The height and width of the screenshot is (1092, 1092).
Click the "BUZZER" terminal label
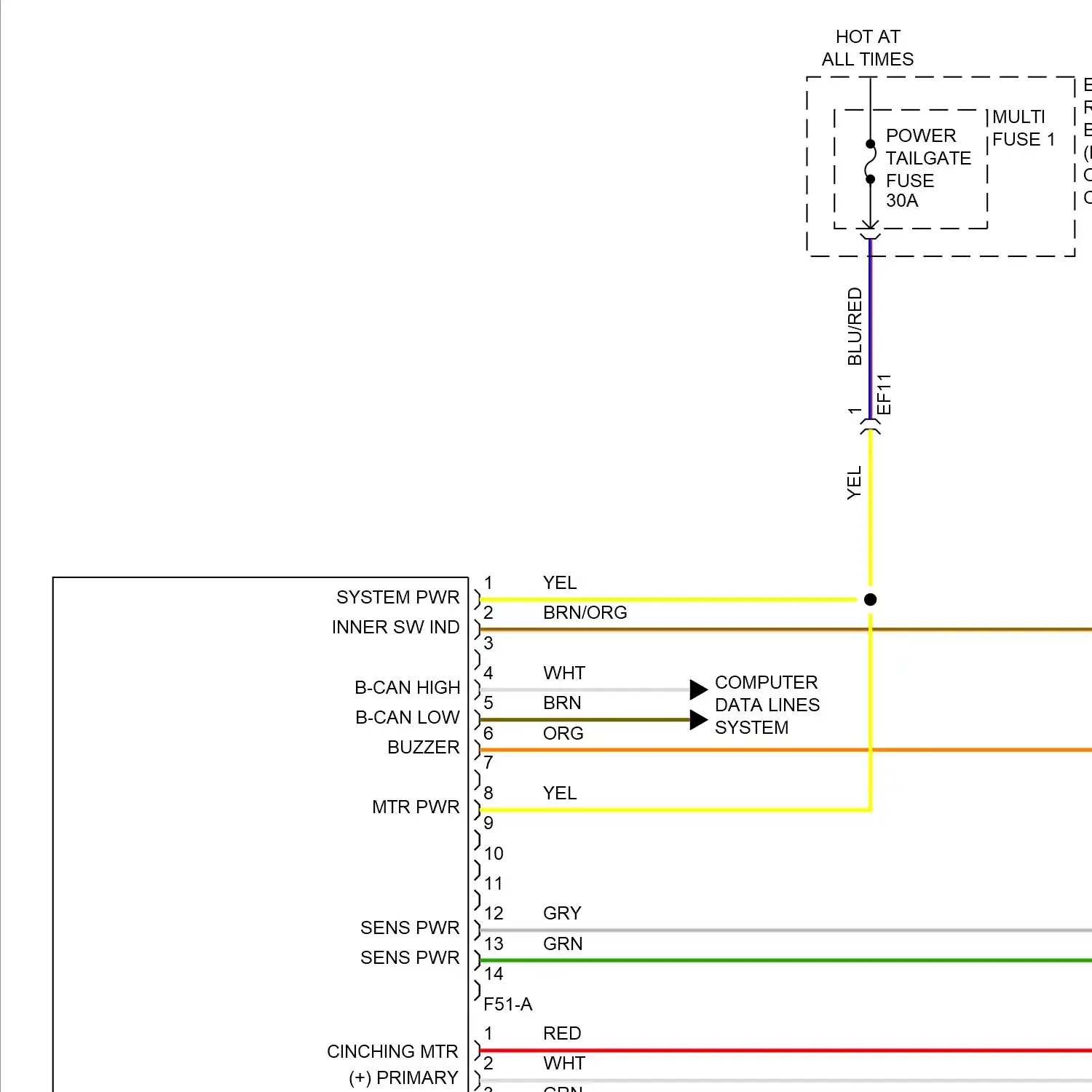(x=423, y=748)
